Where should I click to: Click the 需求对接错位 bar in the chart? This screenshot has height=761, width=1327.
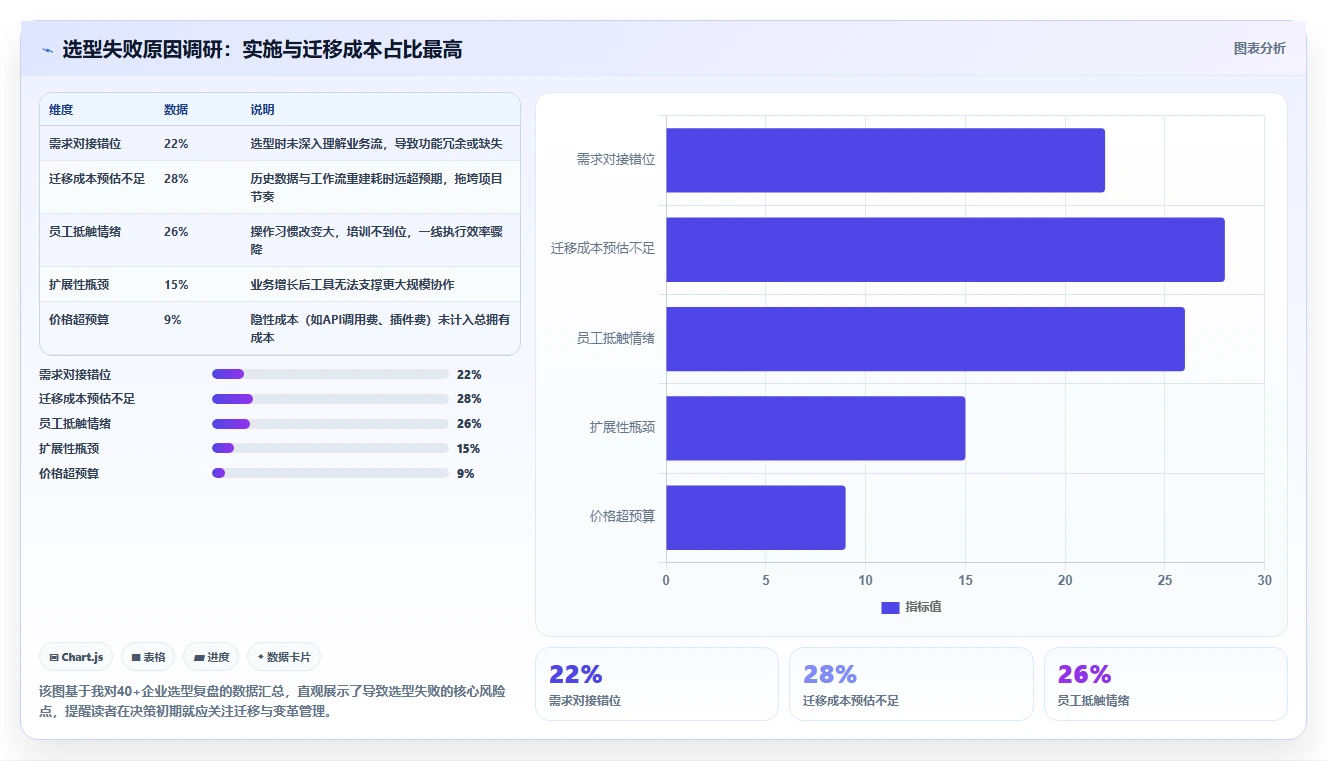tap(885, 160)
